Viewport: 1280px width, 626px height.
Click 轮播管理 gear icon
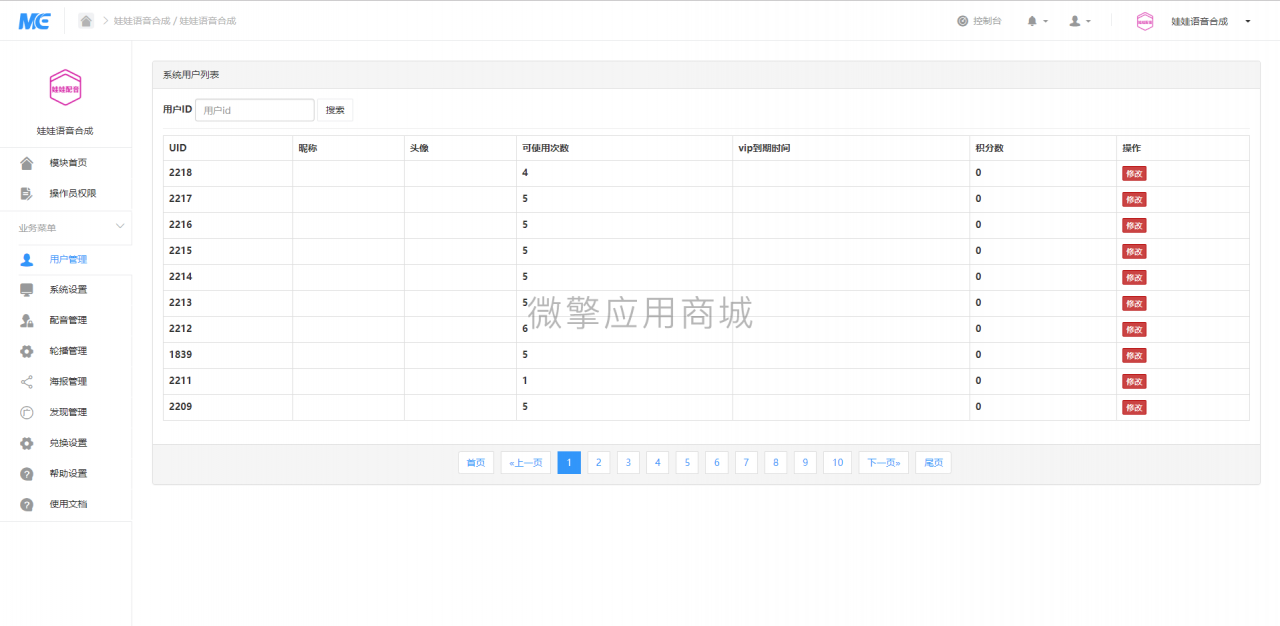coord(27,351)
